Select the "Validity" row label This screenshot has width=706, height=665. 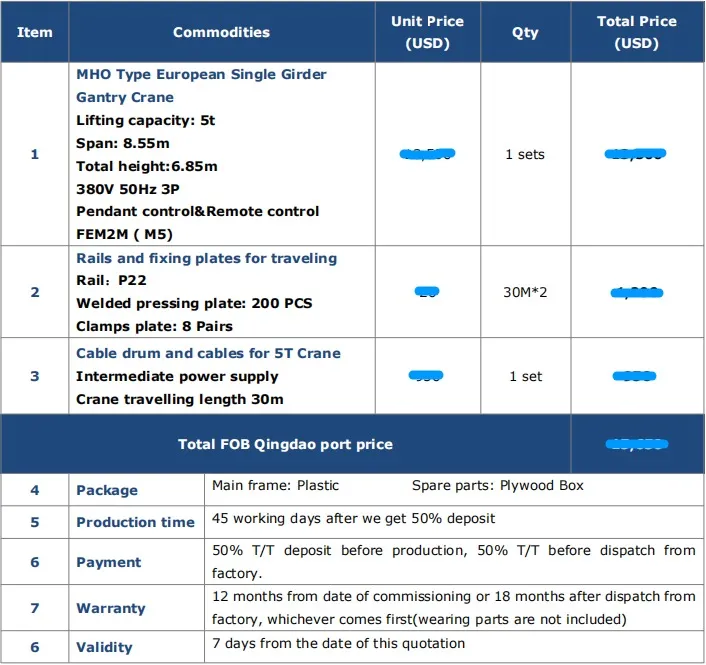click(104, 647)
